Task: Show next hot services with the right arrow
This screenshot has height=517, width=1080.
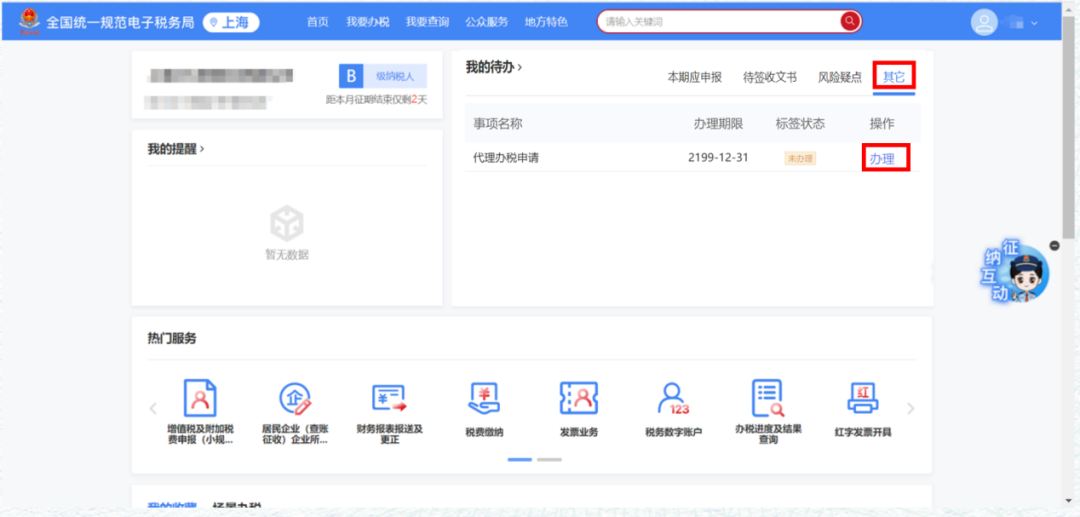Action: pyautogui.click(x=911, y=408)
